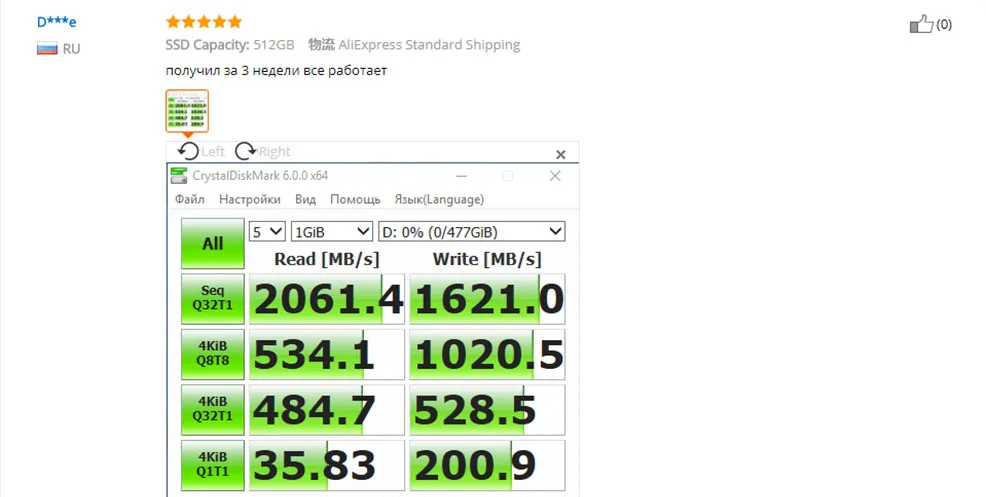The height and width of the screenshot is (497, 986).
Task: Expand the drive D: 0% (0/477GiB) dropdown
Action: tap(472, 232)
